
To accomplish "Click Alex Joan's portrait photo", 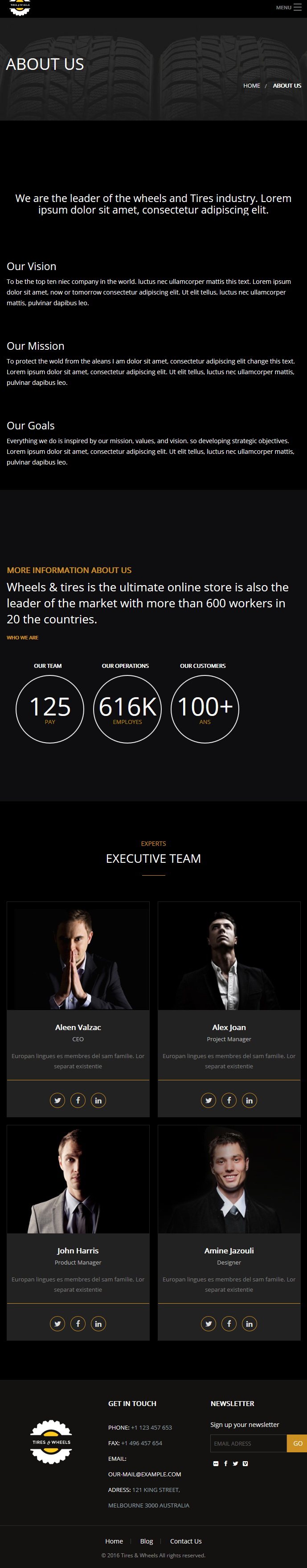I will coord(229,956).
